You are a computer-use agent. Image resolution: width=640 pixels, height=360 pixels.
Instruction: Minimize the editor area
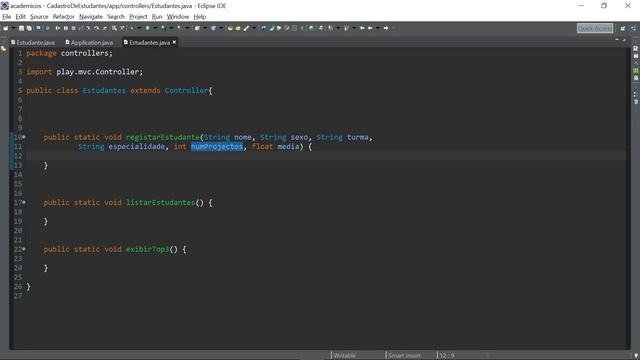(x=617, y=40)
